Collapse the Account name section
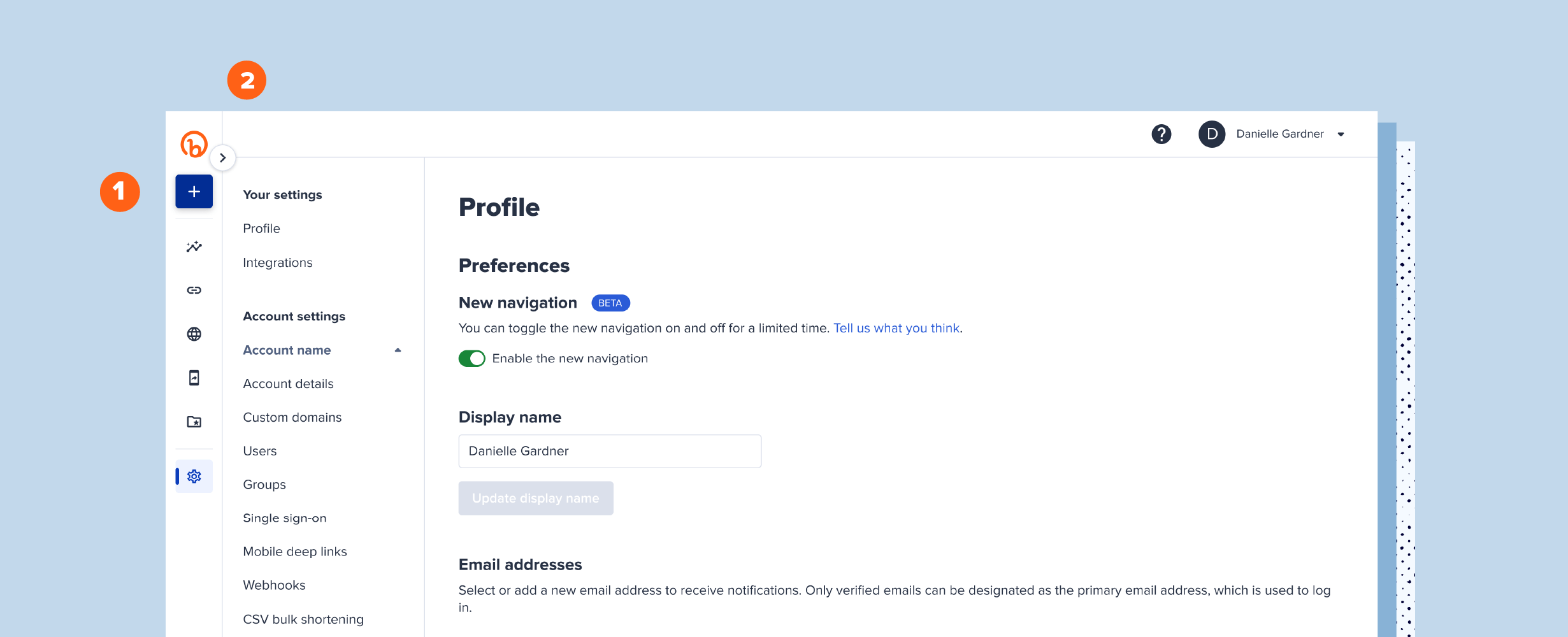Viewport: 1568px width, 637px height. point(398,350)
